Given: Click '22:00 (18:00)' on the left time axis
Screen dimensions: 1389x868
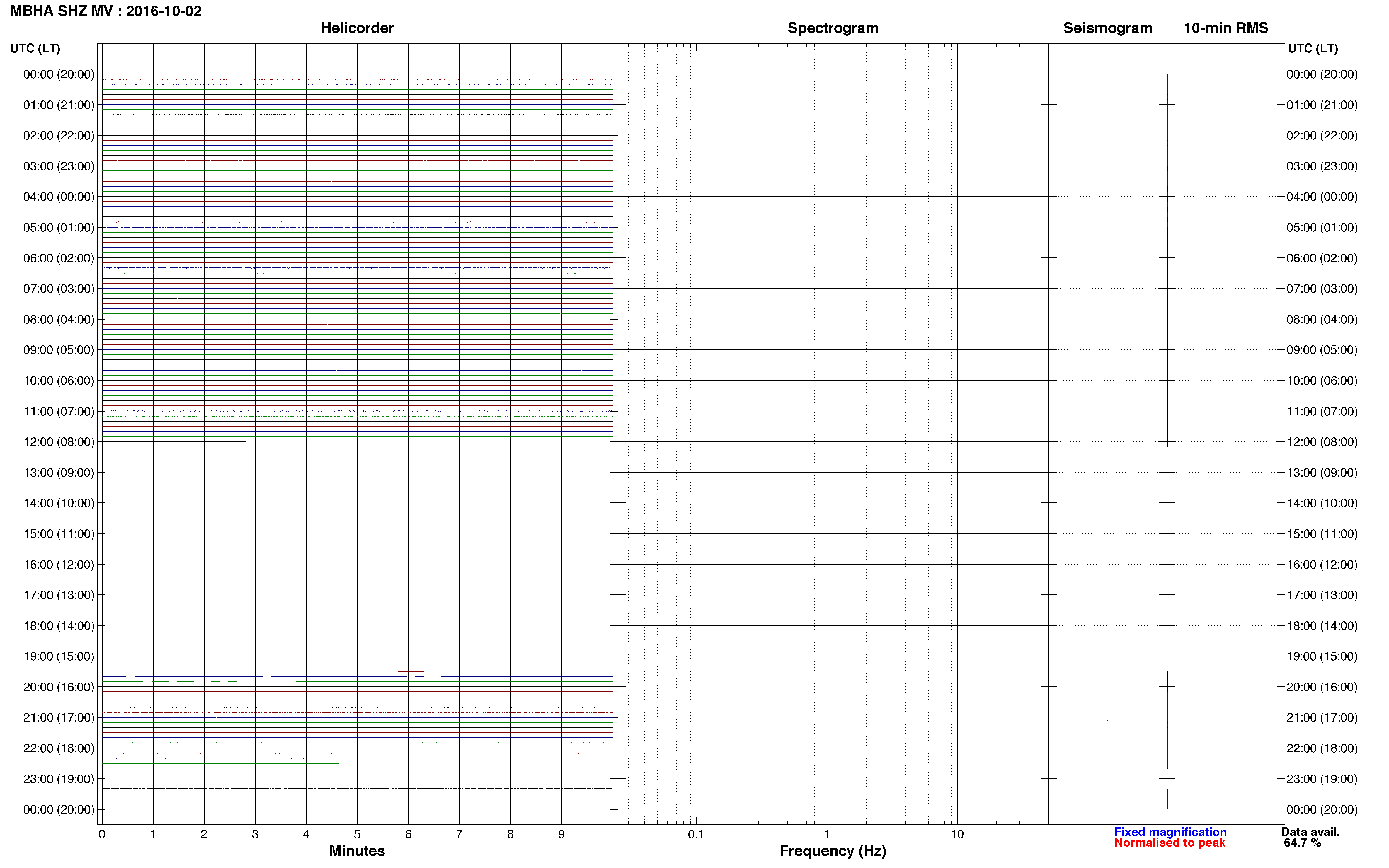Looking at the screenshot, I should click(59, 748).
